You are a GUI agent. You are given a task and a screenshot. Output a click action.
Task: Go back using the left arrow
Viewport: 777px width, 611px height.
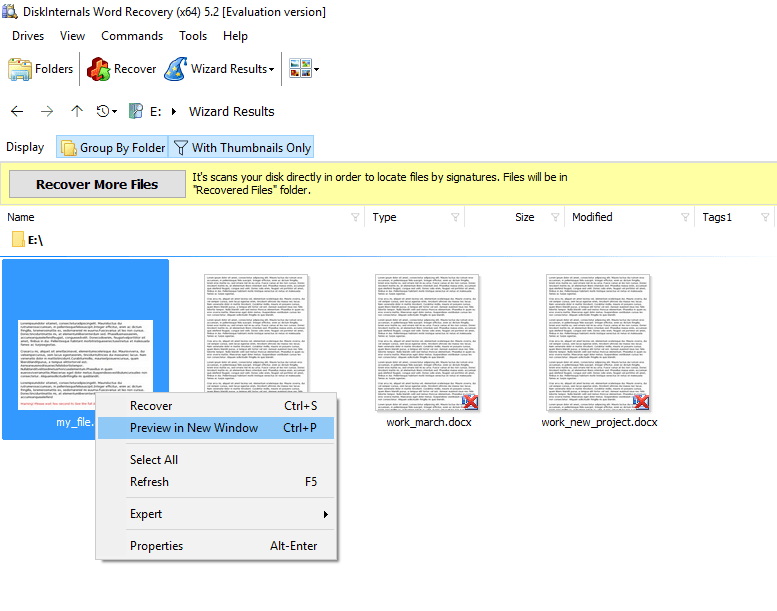coord(17,111)
